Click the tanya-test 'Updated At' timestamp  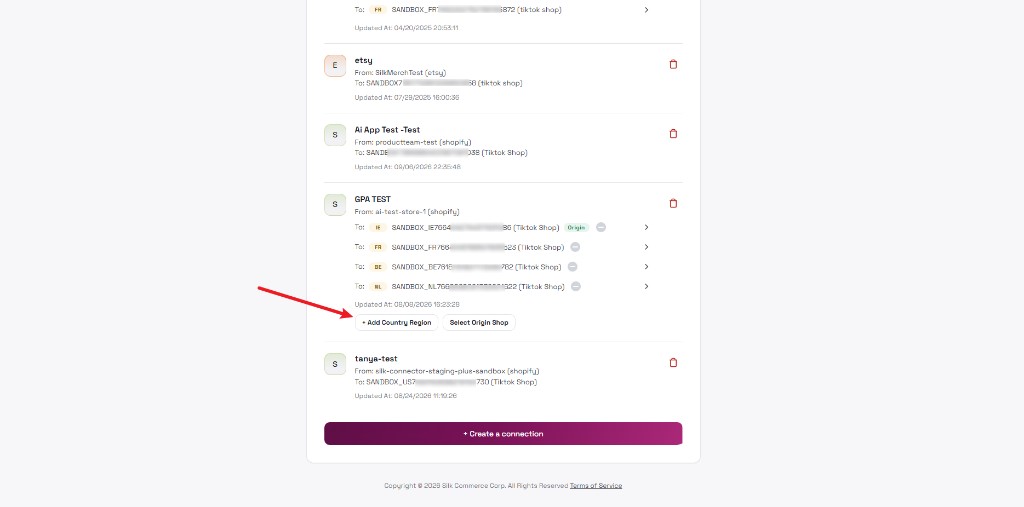tap(406, 396)
